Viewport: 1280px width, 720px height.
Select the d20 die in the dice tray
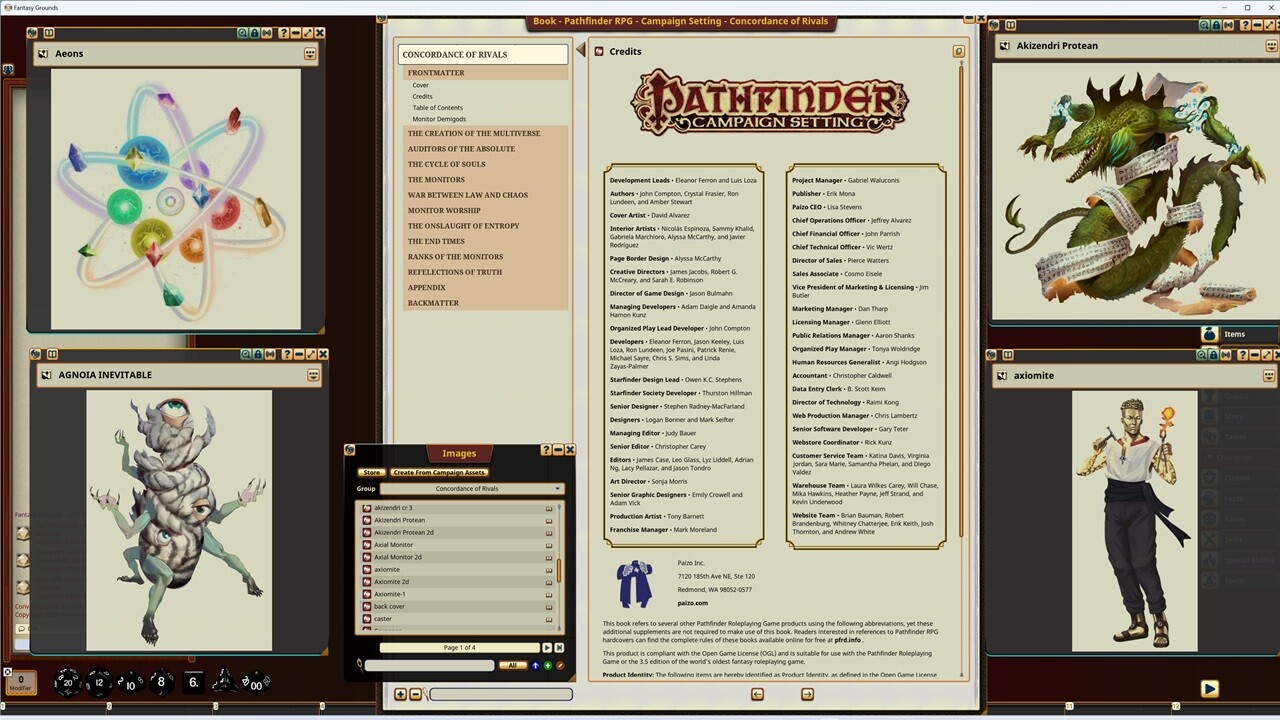point(67,683)
